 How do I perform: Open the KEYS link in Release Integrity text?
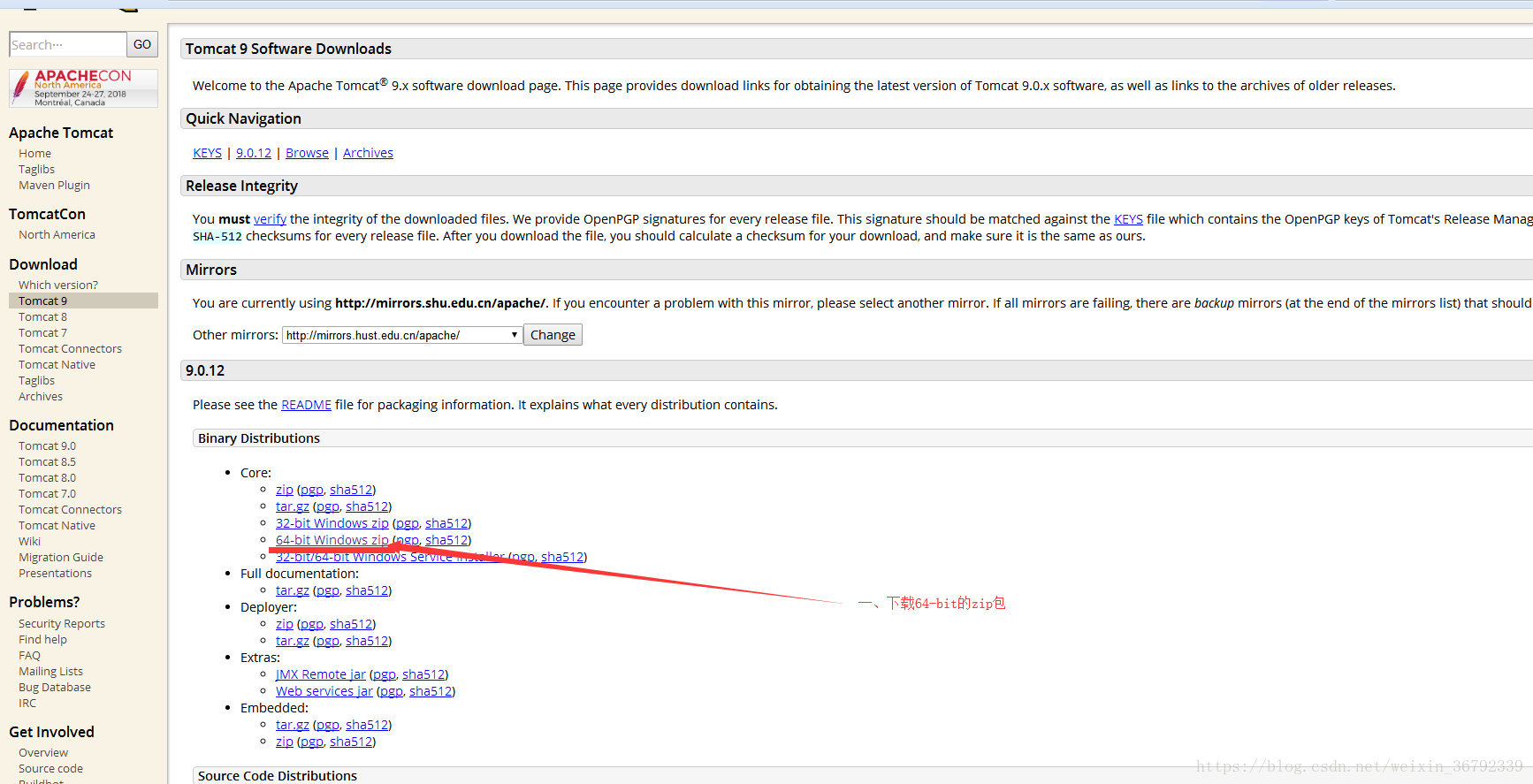(x=1128, y=219)
